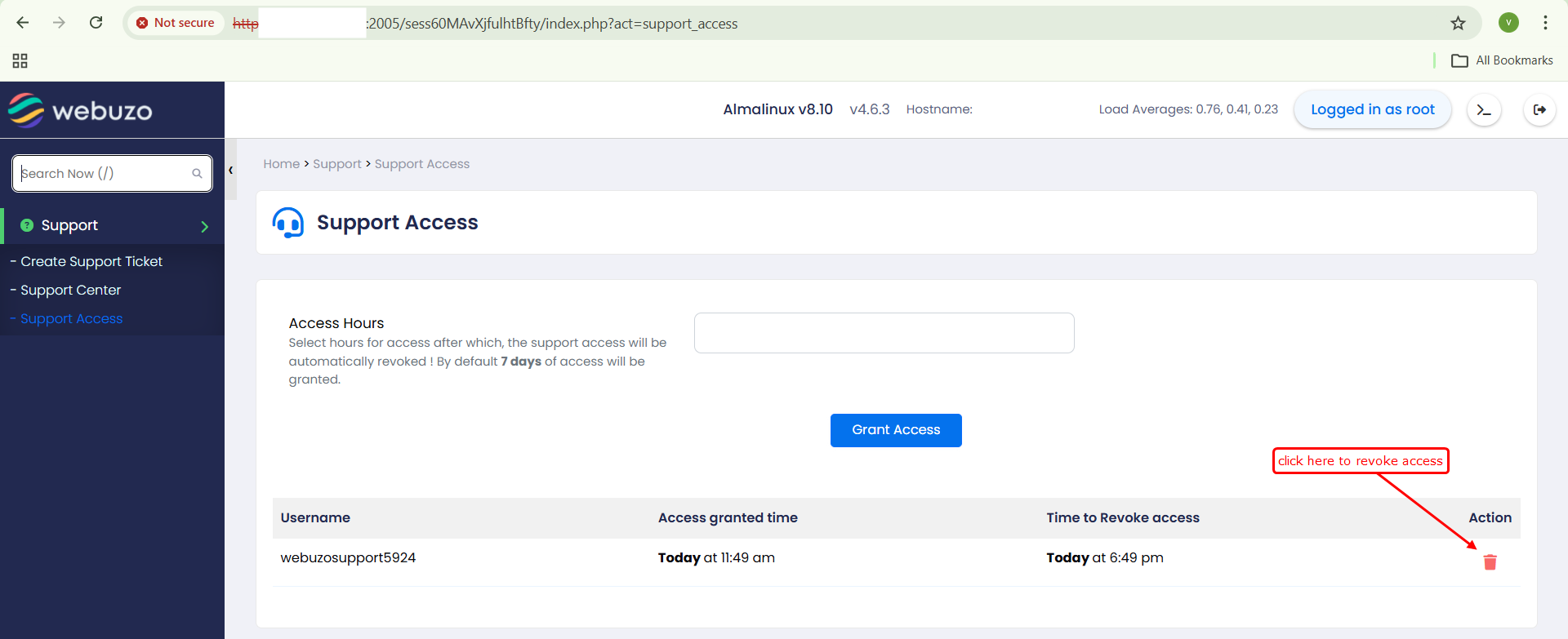This screenshot has height=639, width=1568.
Task: Select Support Access sidebar item
Action: pyautogui.click(x=72, y=319)
